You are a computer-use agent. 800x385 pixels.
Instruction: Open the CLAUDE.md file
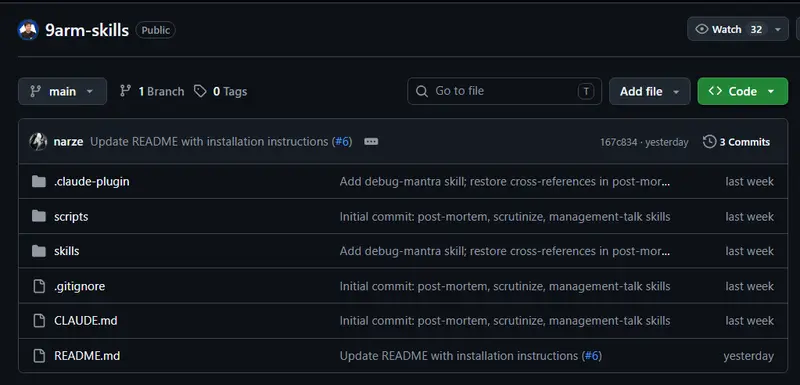(x=86, y=321)
